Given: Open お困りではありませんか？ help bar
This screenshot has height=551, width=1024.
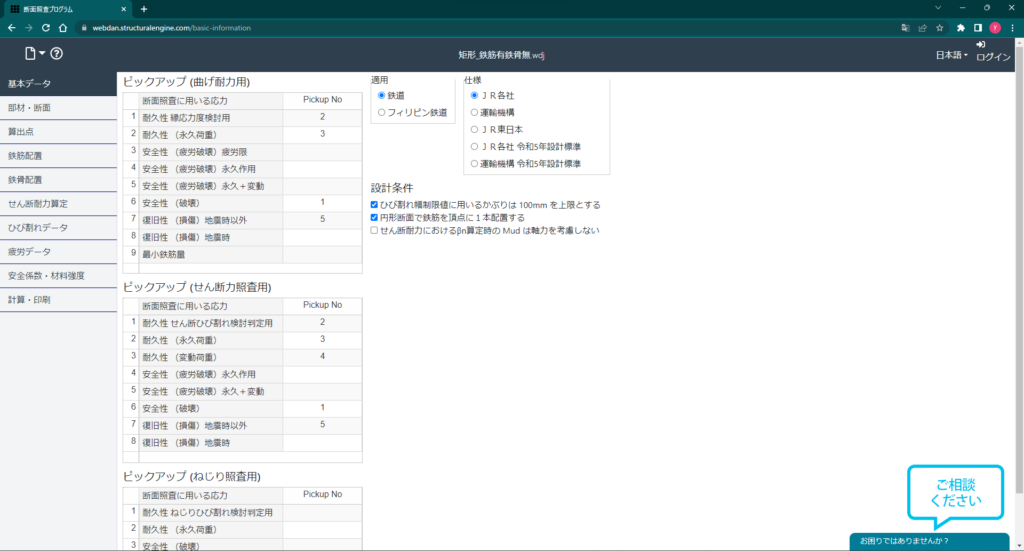Looking at the screenshot, I should point(929,541).
